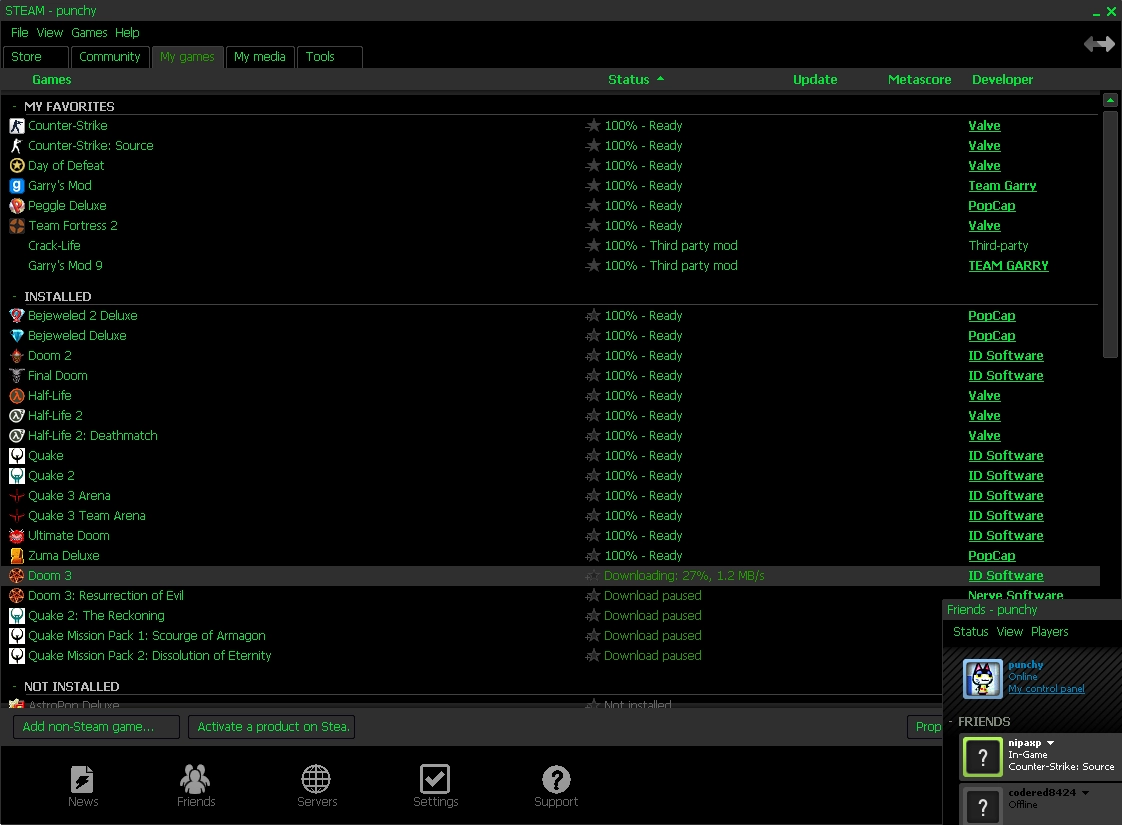Image resolution: width=1122 pixels, height=825 pixels.
Task: Toggle favorite star for Doom 3
Action: (x=592, y=576)
